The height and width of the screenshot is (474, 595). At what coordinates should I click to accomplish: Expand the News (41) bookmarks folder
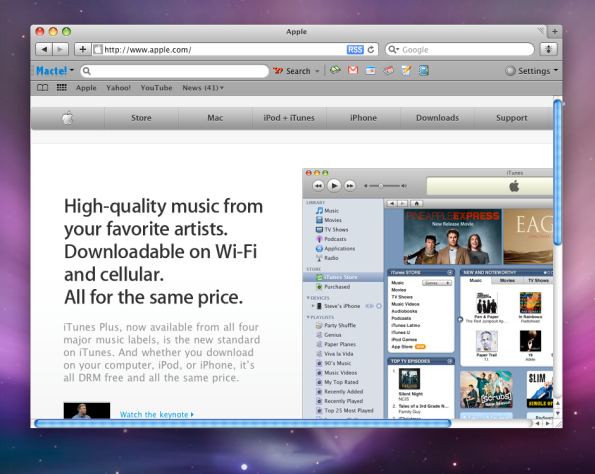click(203, 88)
